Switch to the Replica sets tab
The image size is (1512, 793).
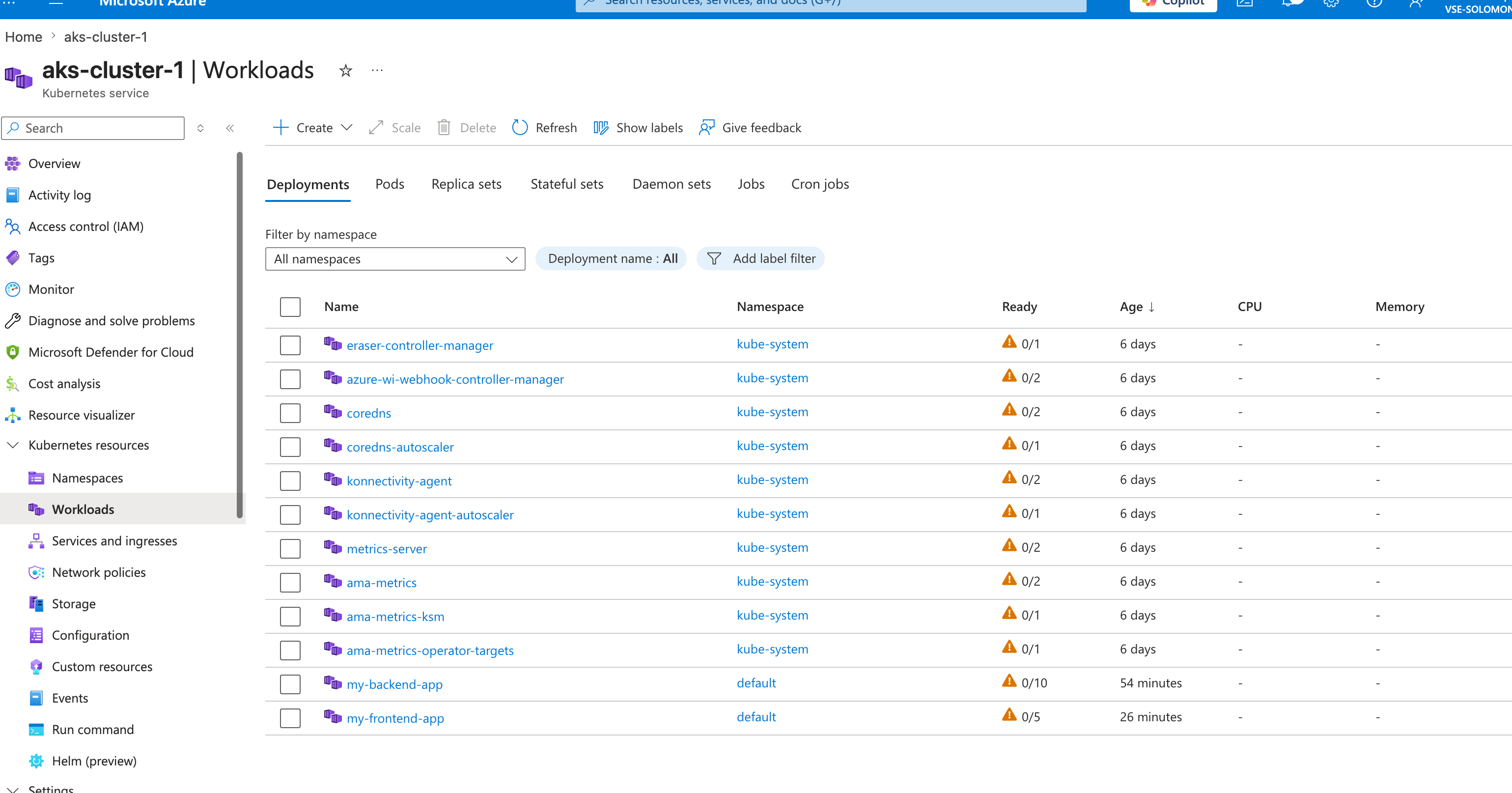467,184
